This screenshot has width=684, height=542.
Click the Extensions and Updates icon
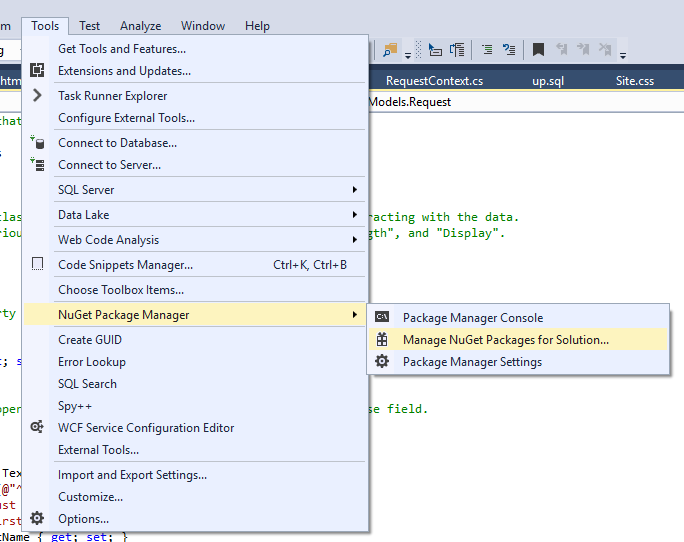(x=37, y=70)
